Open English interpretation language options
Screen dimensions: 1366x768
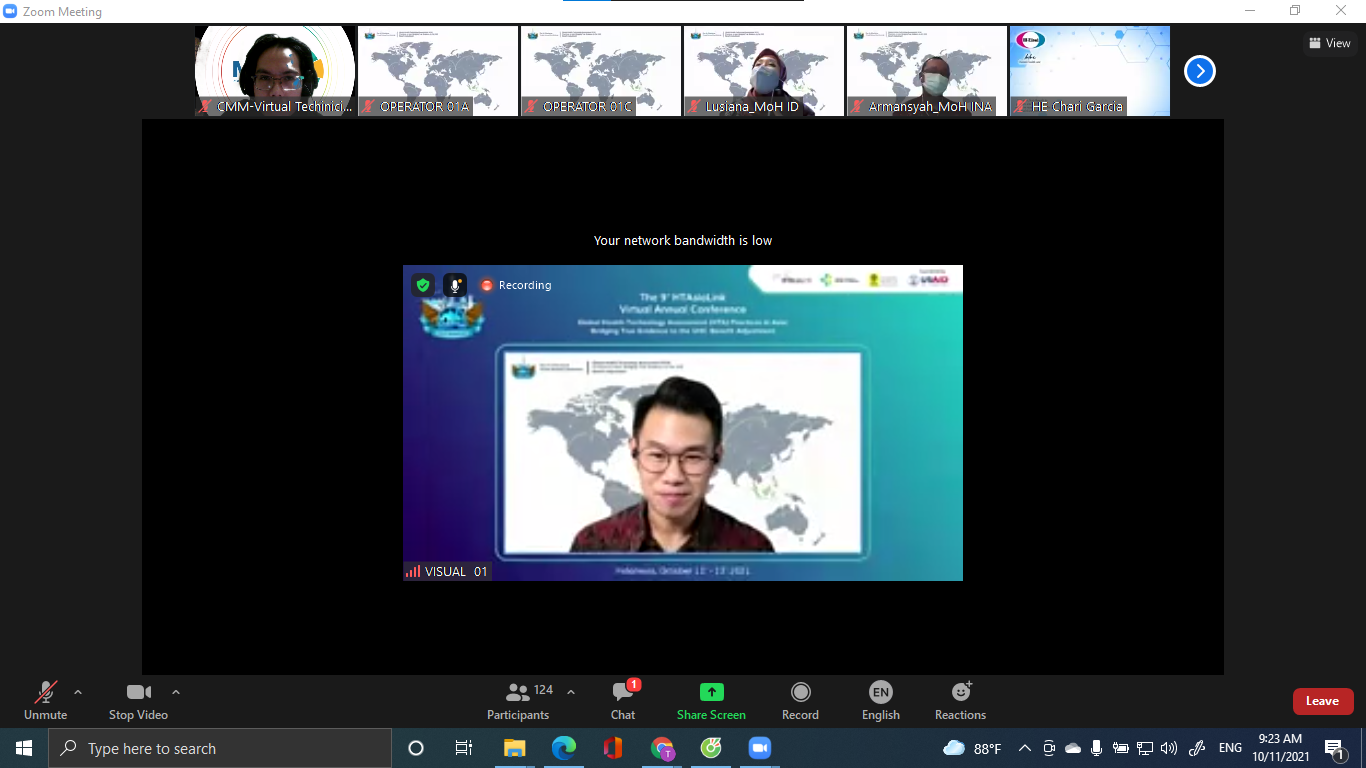tap(880, 700)
